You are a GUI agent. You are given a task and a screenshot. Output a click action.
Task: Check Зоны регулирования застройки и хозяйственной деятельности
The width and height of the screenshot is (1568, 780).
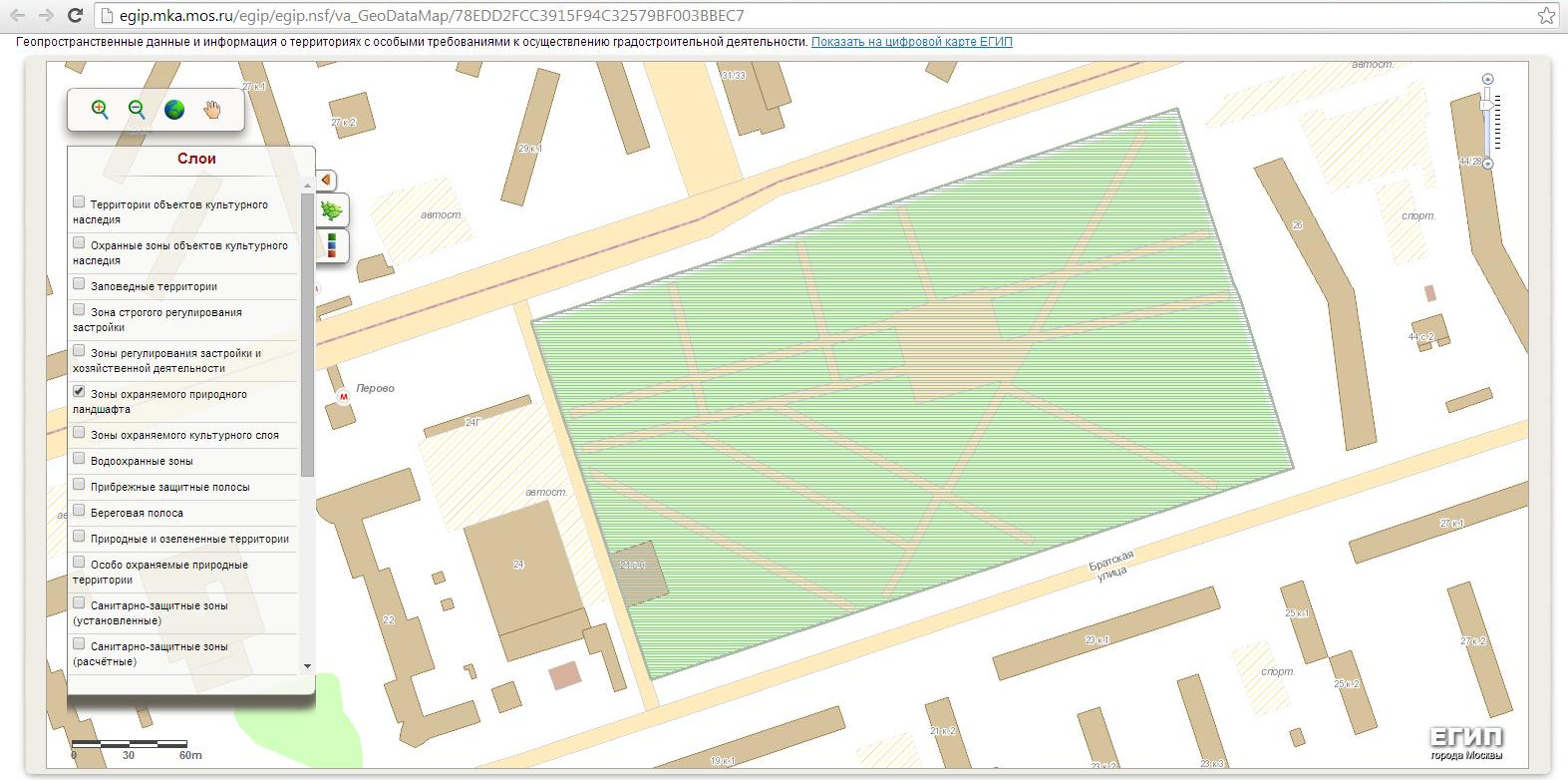coord(79,350)
